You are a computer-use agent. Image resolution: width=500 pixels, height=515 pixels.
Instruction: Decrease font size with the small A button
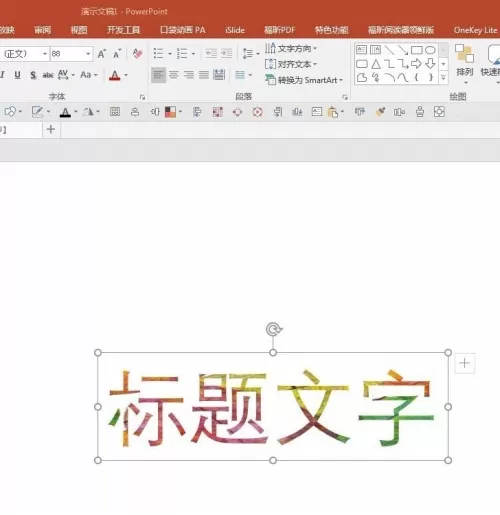pos(117,54)
